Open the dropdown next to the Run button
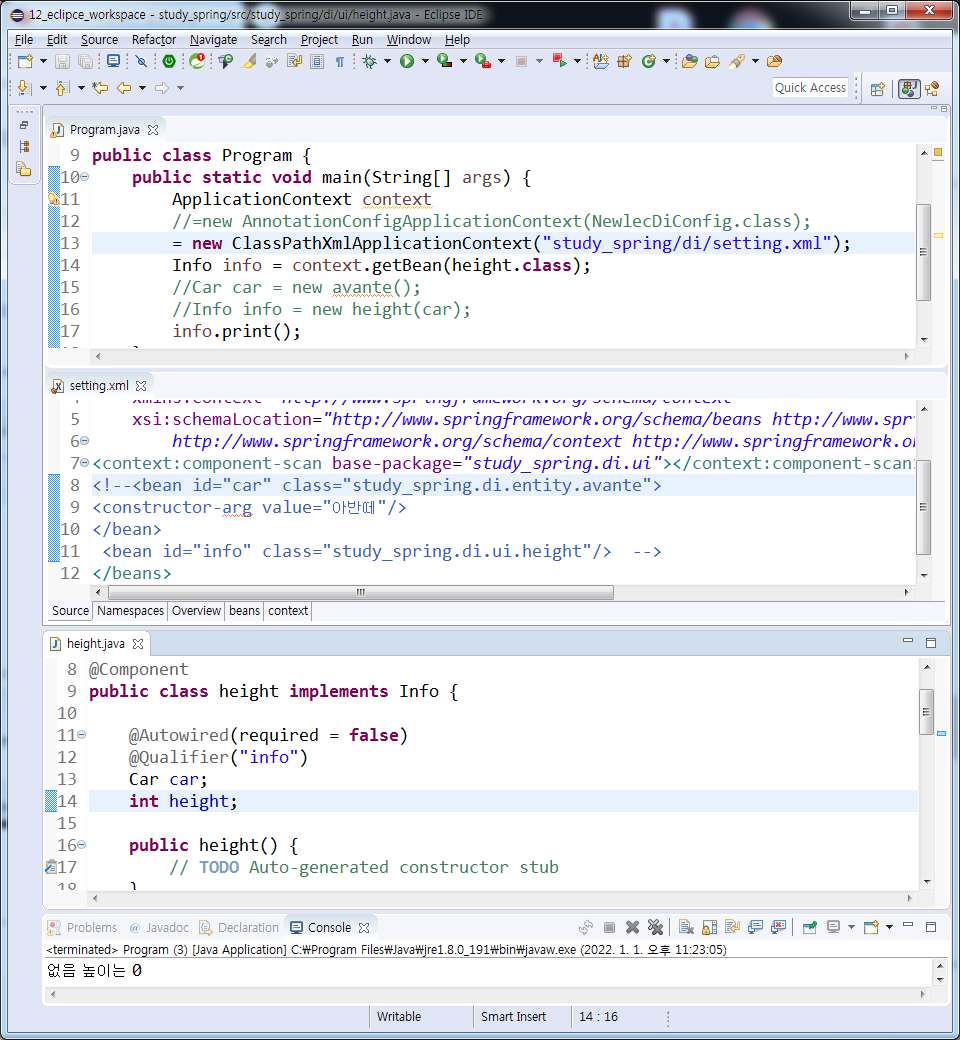 tap(425, 62)
